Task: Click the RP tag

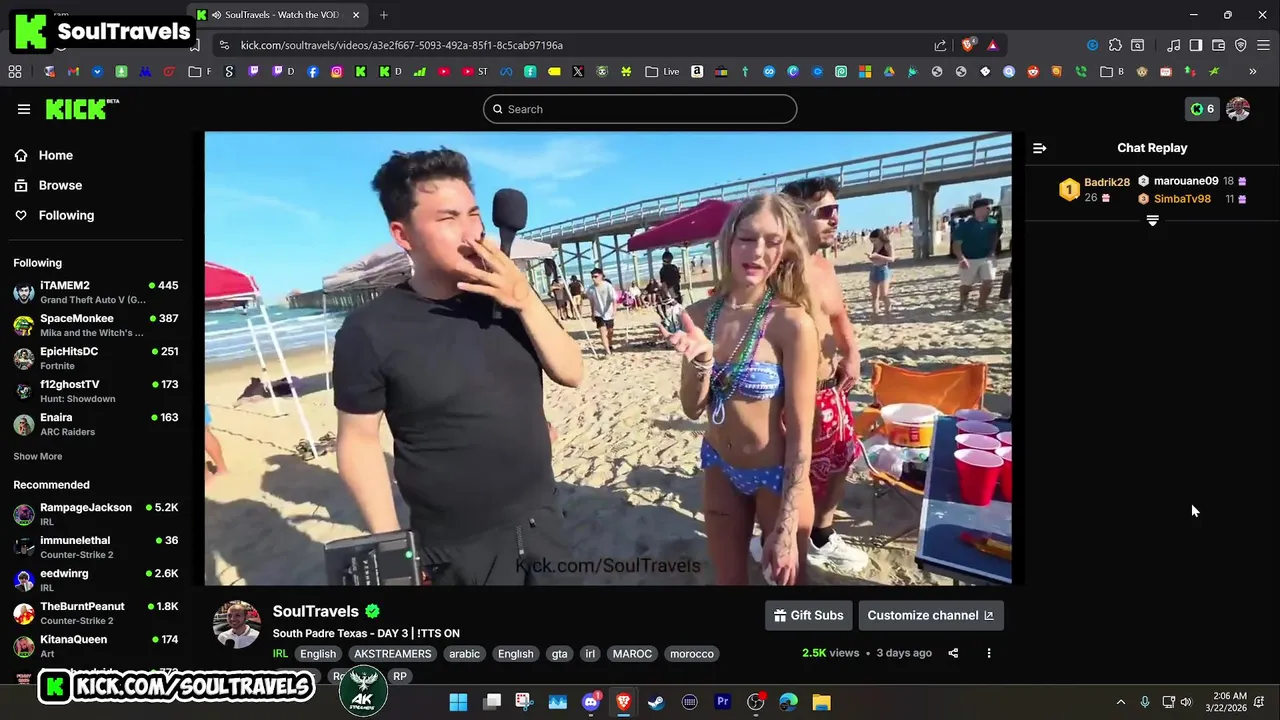Action: (400, 676)
